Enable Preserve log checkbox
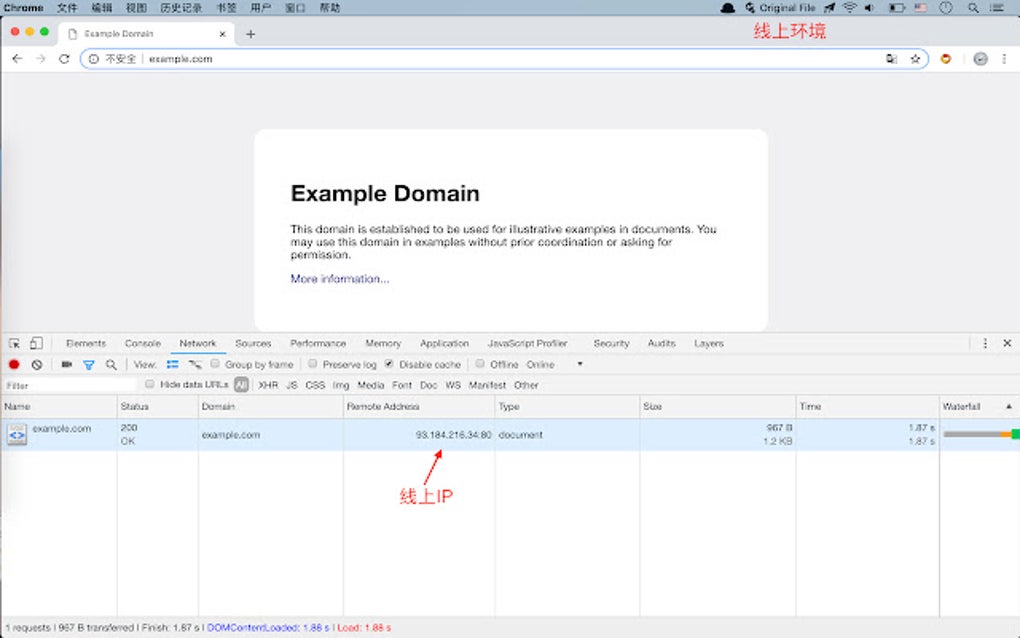 (313, 364)
